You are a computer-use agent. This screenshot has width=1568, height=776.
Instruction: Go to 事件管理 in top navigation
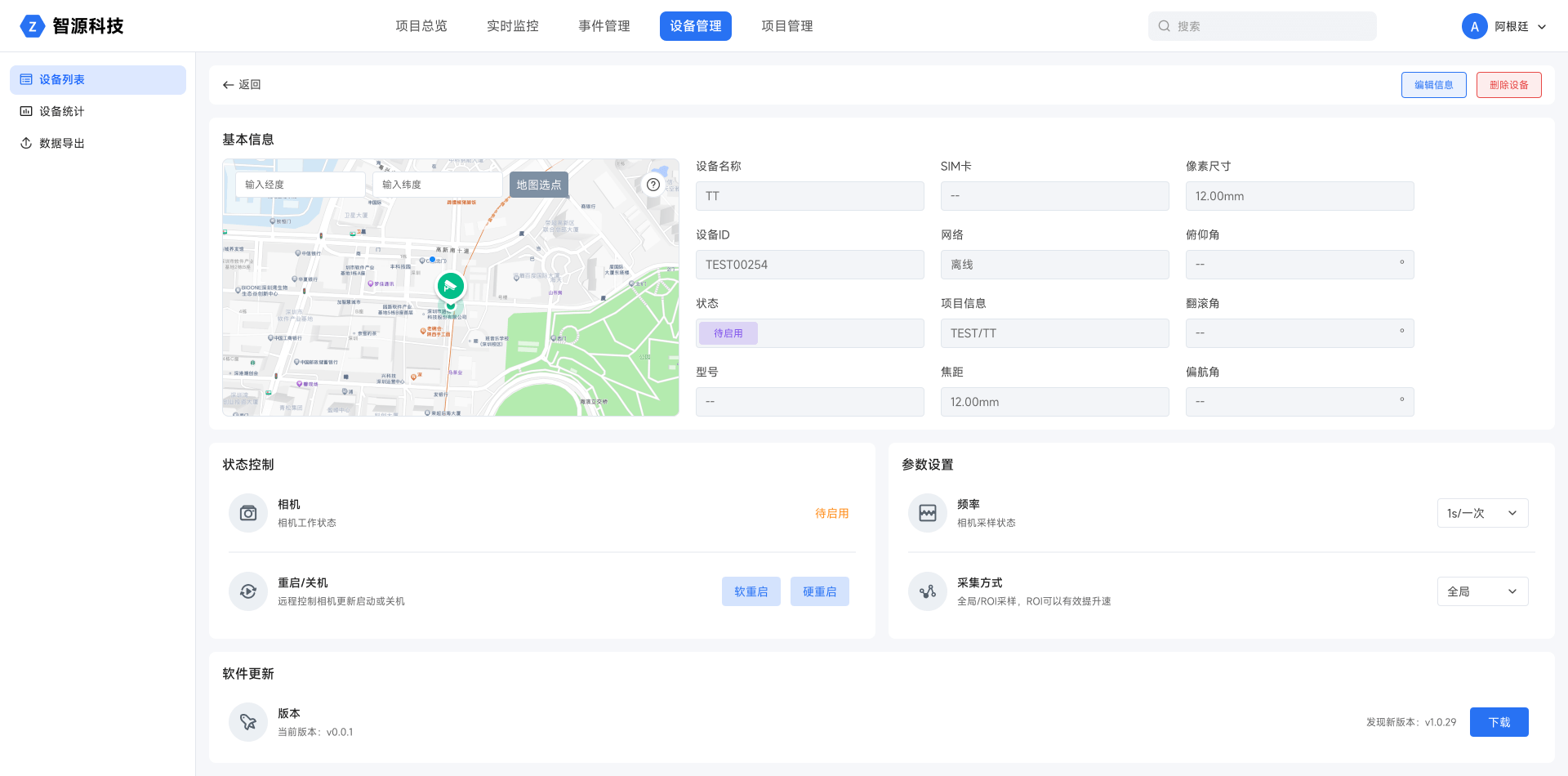604,26
